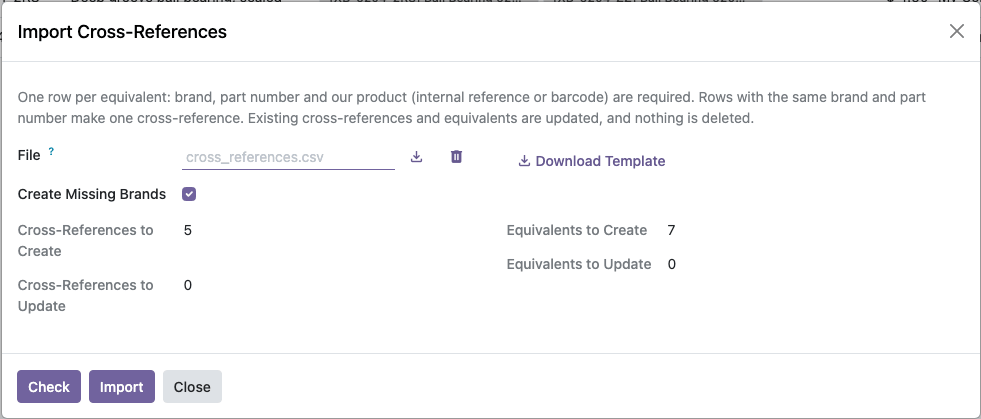Viewport: 981px width, 419px height.
Task: Download the uploaded cross_references.csv file
Action: 416,157
